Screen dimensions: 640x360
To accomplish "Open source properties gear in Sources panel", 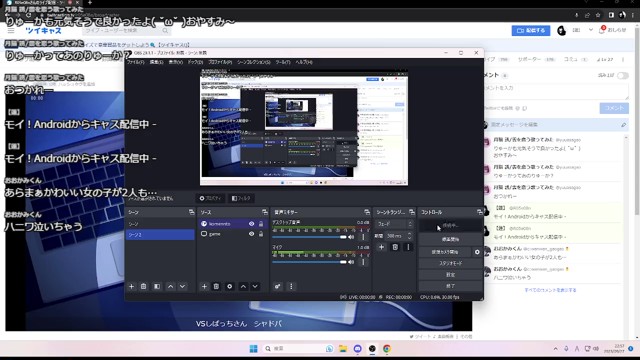I will pyautogui.click(x=229, y=287).
